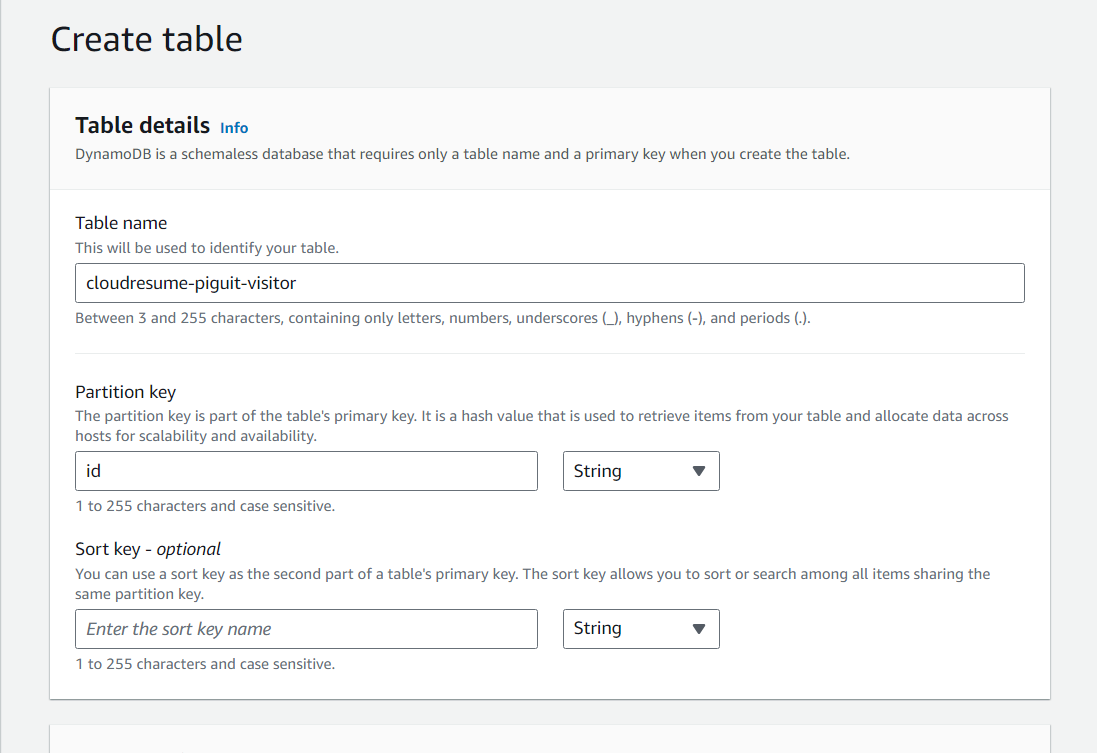
Task: Click the 'This will be used to identify' hint
Action: (x=207, y=248)
